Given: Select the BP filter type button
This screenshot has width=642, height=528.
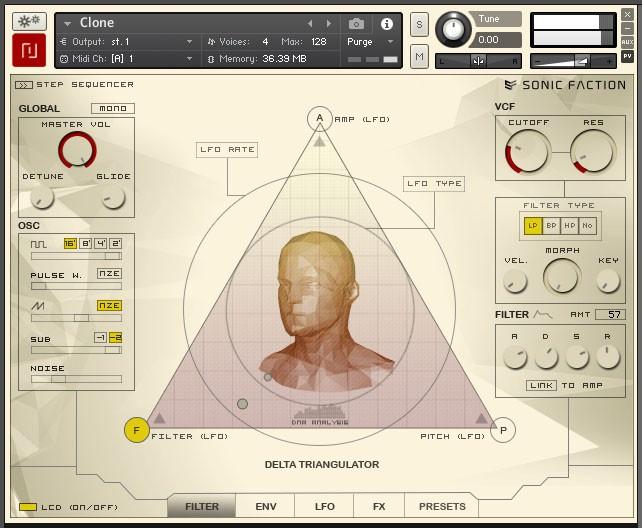Looking at the screenshot, I should 551,226.
